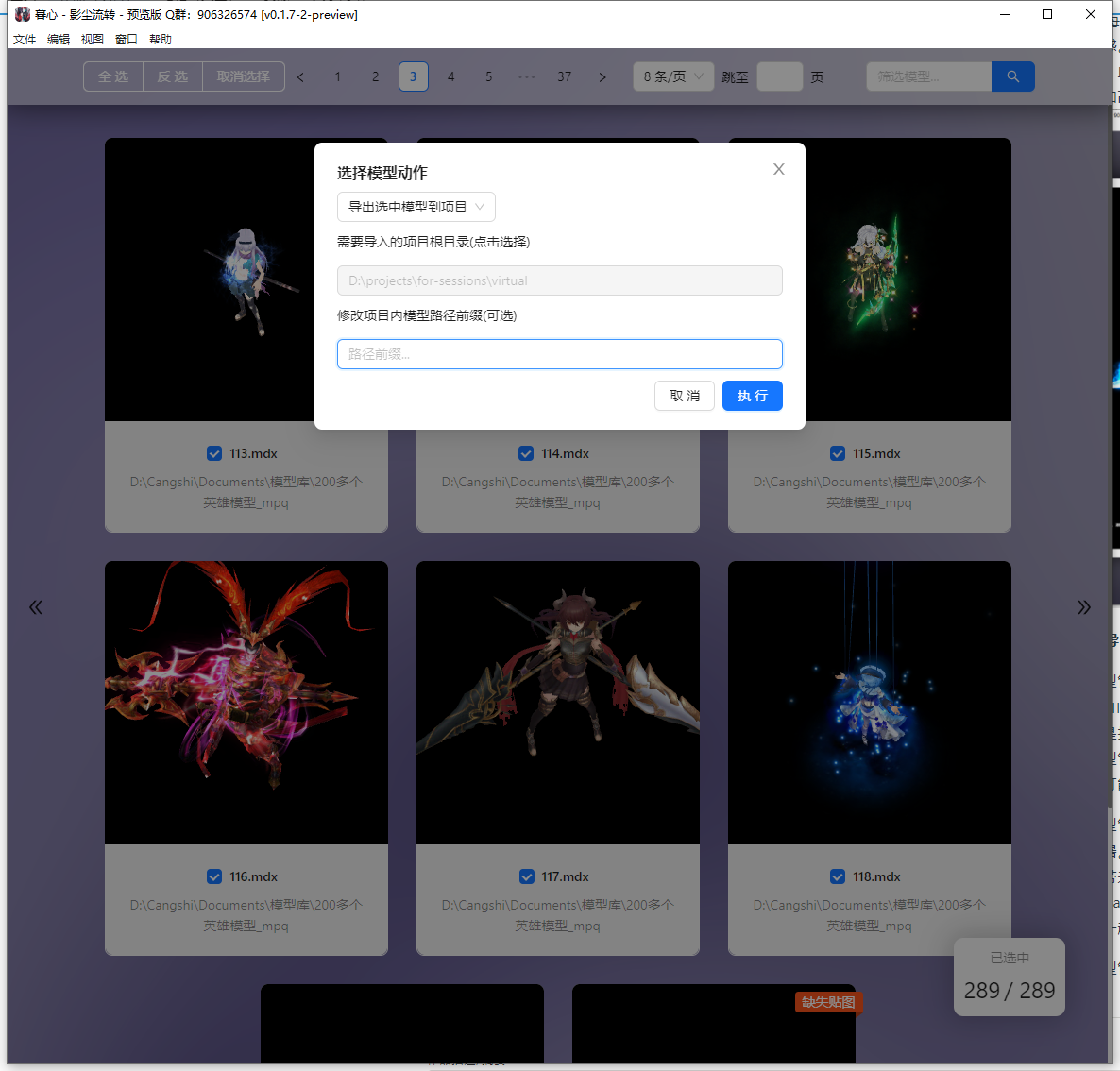Click the 执行 button
The image size is (1120, 1071).
point(752,396)
